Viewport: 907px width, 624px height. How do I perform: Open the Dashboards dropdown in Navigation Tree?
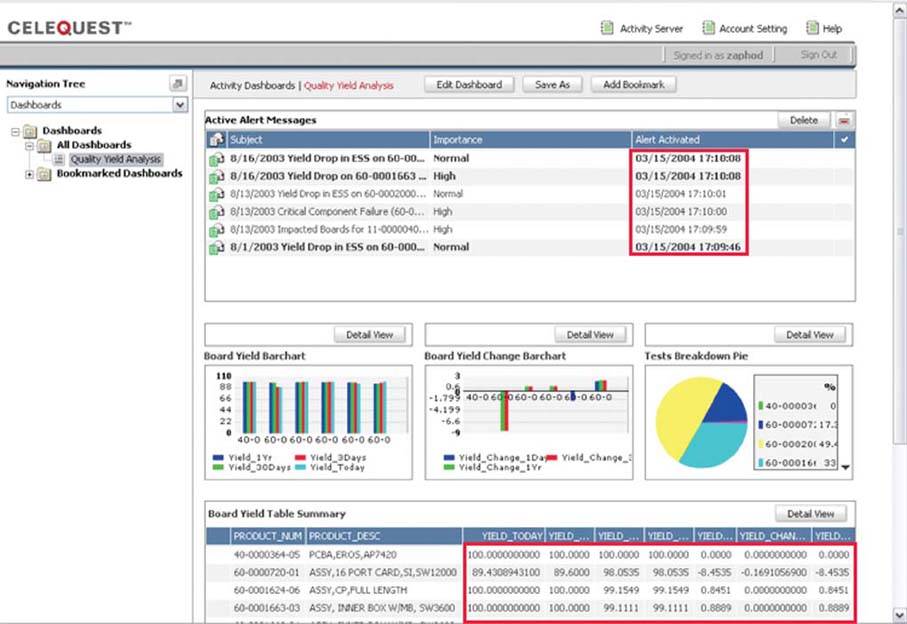point(180,105)
